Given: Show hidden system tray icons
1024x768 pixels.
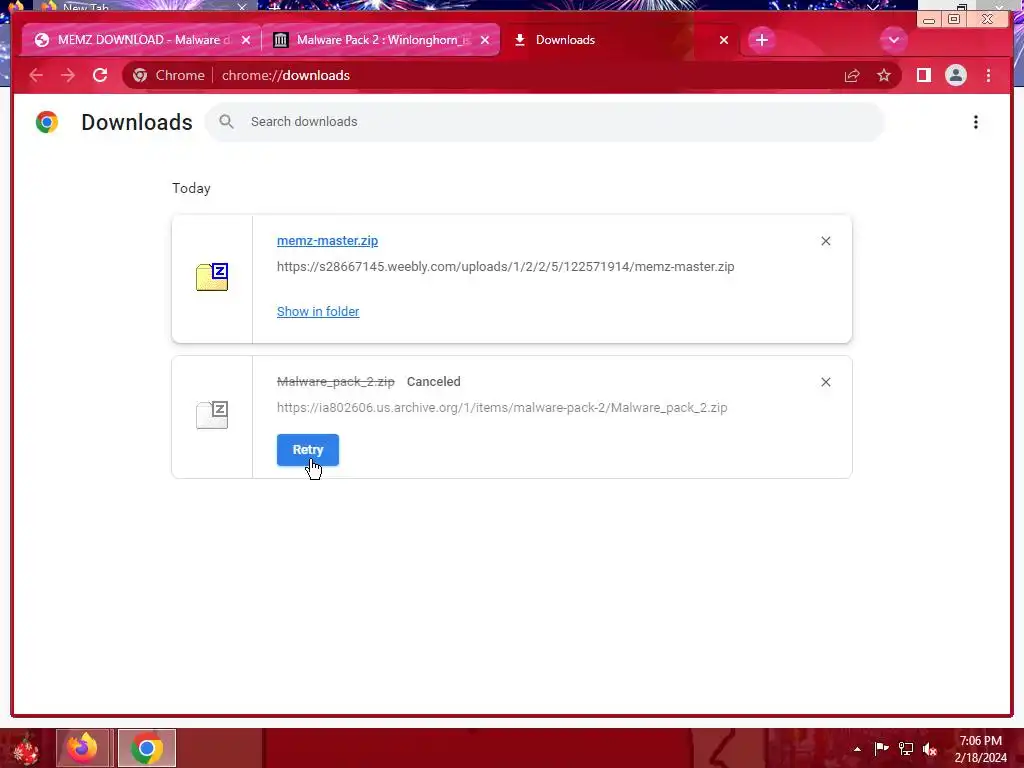Looking at the screenshot, I should (857, 749).
